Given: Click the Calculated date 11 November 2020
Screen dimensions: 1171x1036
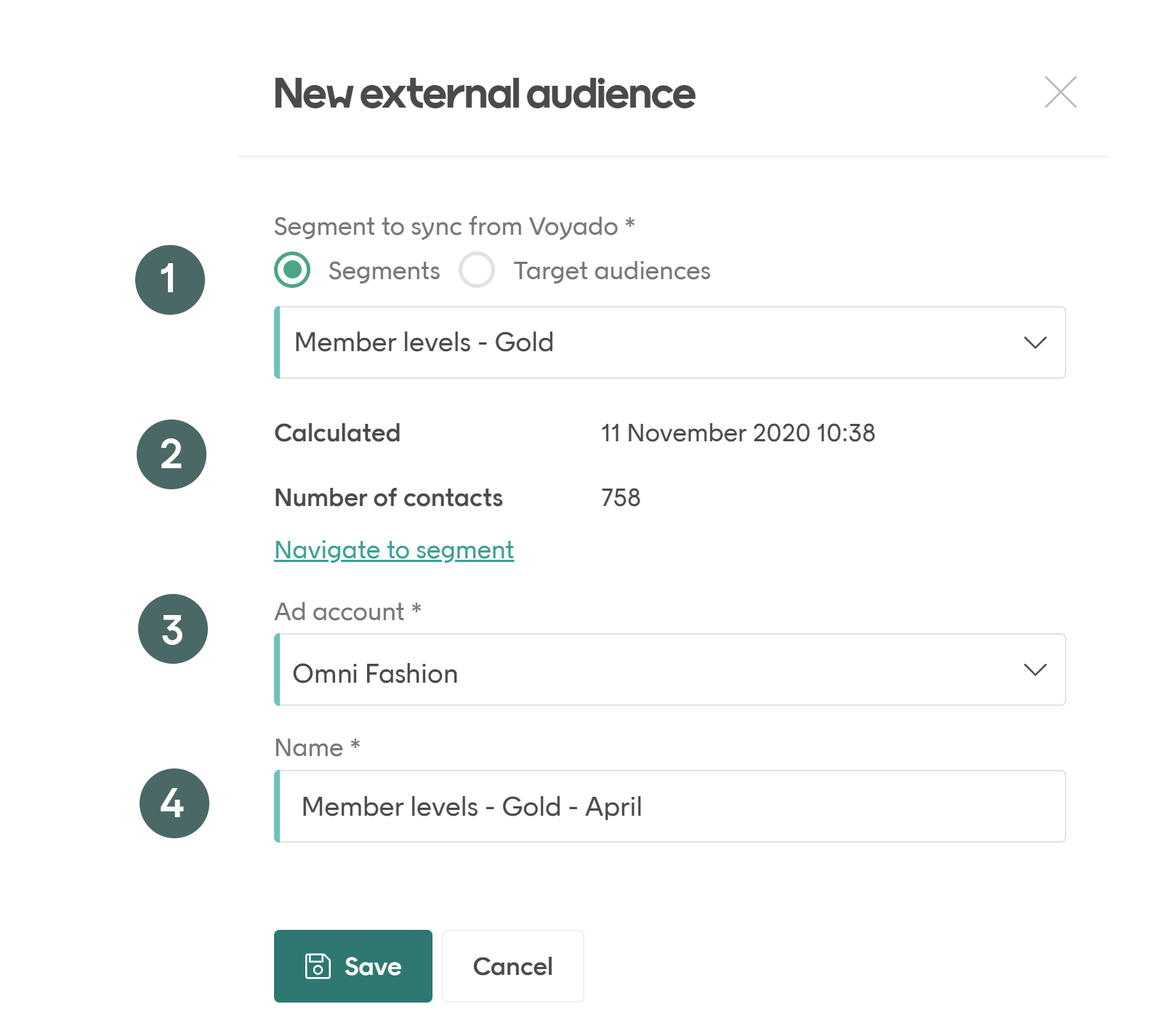Looking at the screenshot, I should 739,433.
